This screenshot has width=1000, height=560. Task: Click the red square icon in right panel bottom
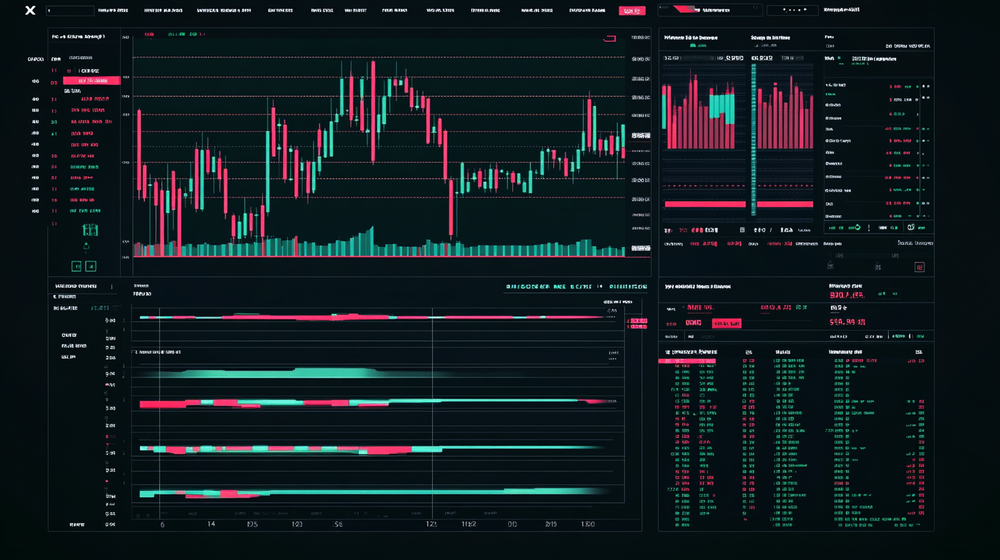[919, 267]
